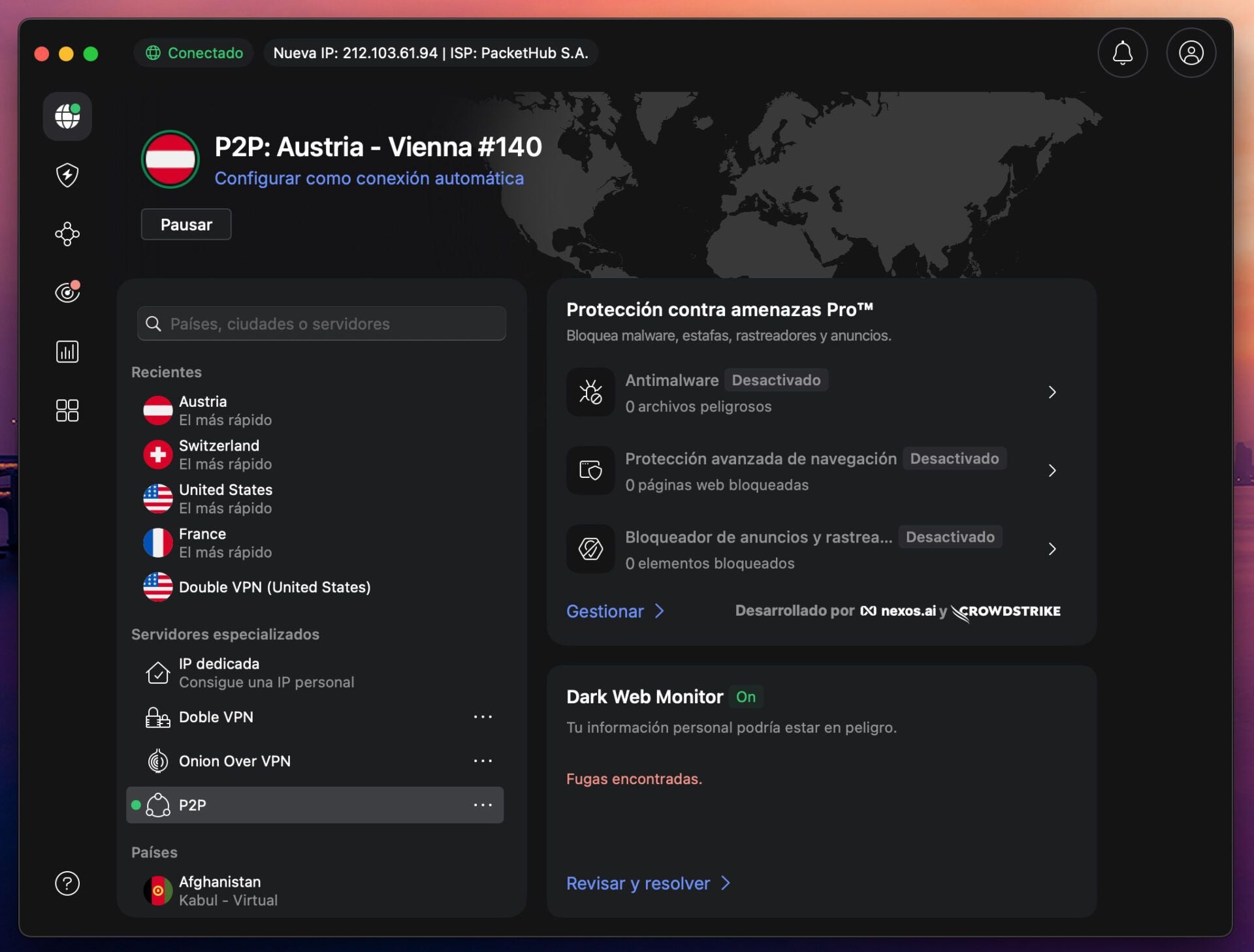Screen dimensions: 1254x952
Task: Click 'Protección contra amenazas Pro™' heading
Action: 720,309
